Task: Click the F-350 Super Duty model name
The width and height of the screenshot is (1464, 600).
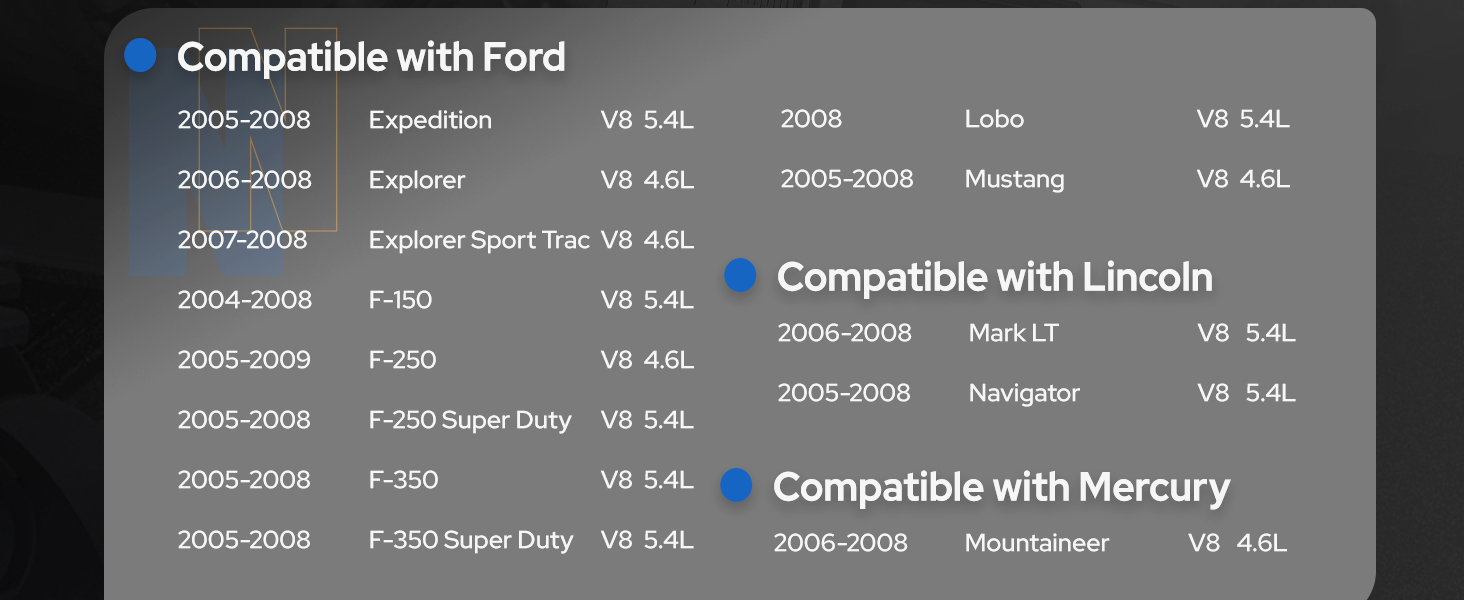Action: point(471,540)
